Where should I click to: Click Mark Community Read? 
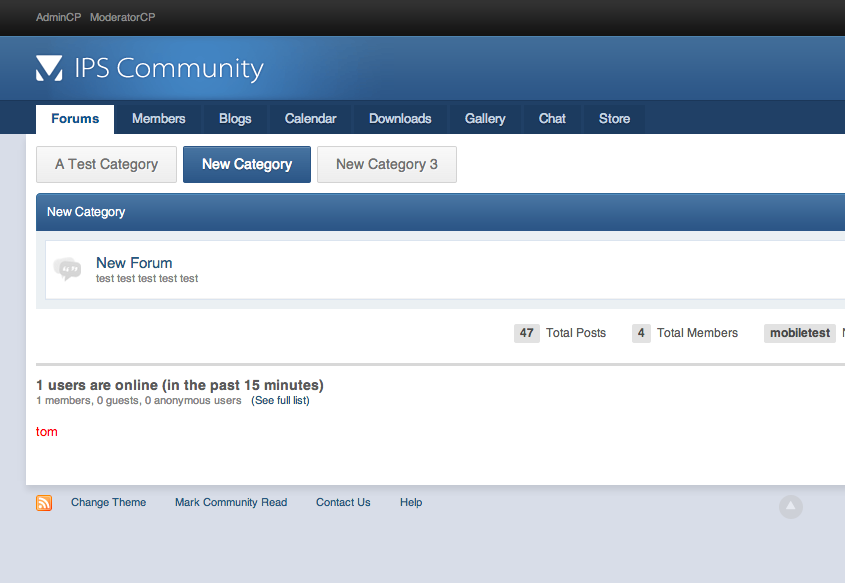tap(231, 502)
